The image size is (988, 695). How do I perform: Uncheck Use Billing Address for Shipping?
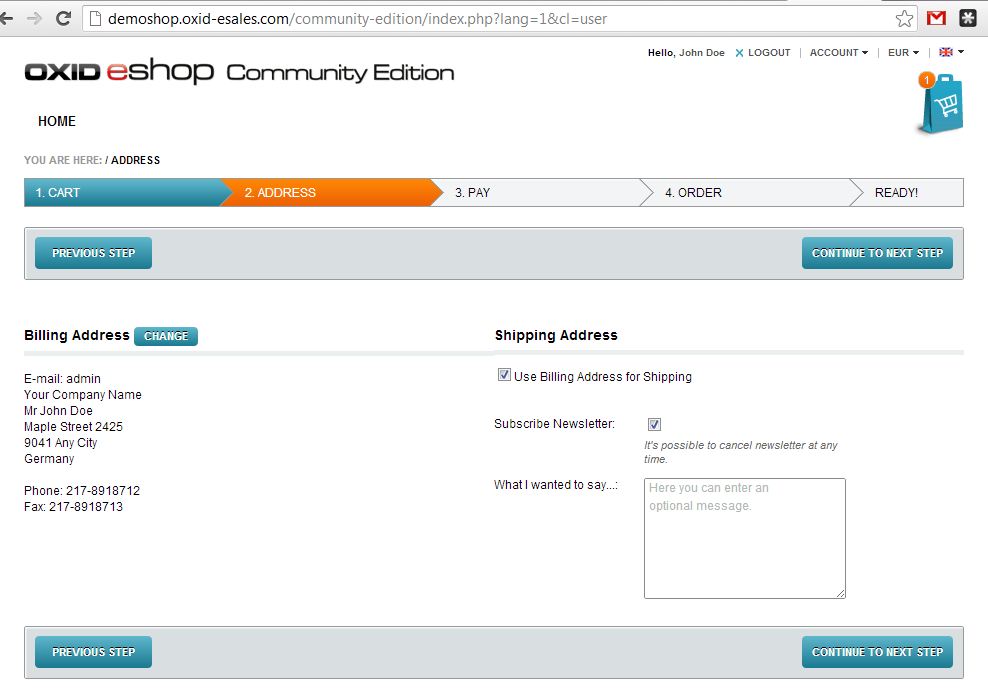click(504, 376)
